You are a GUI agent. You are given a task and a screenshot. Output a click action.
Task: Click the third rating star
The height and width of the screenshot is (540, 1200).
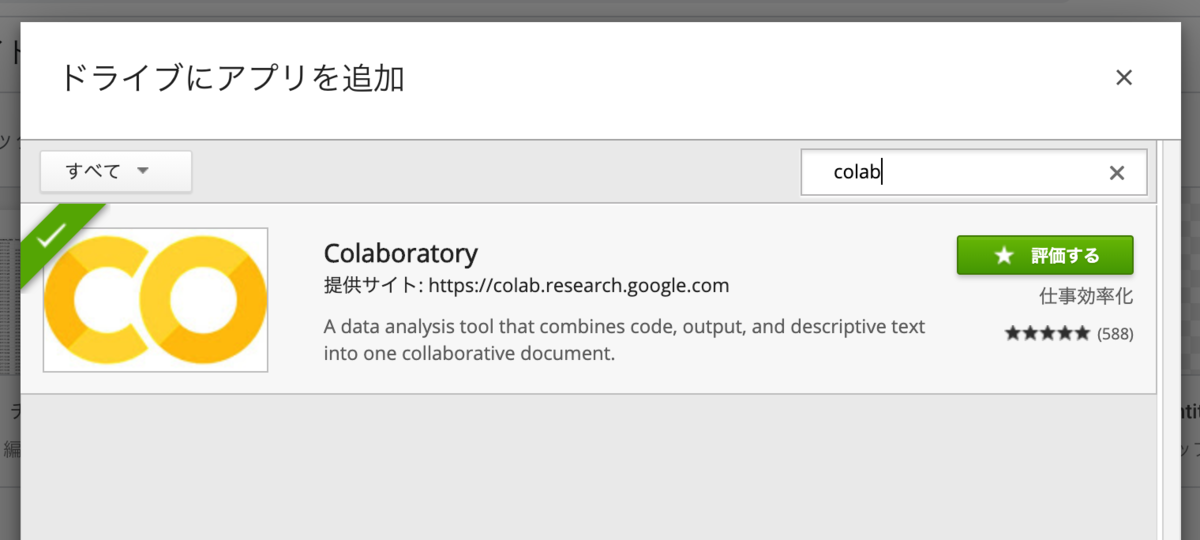(1047, 334)
